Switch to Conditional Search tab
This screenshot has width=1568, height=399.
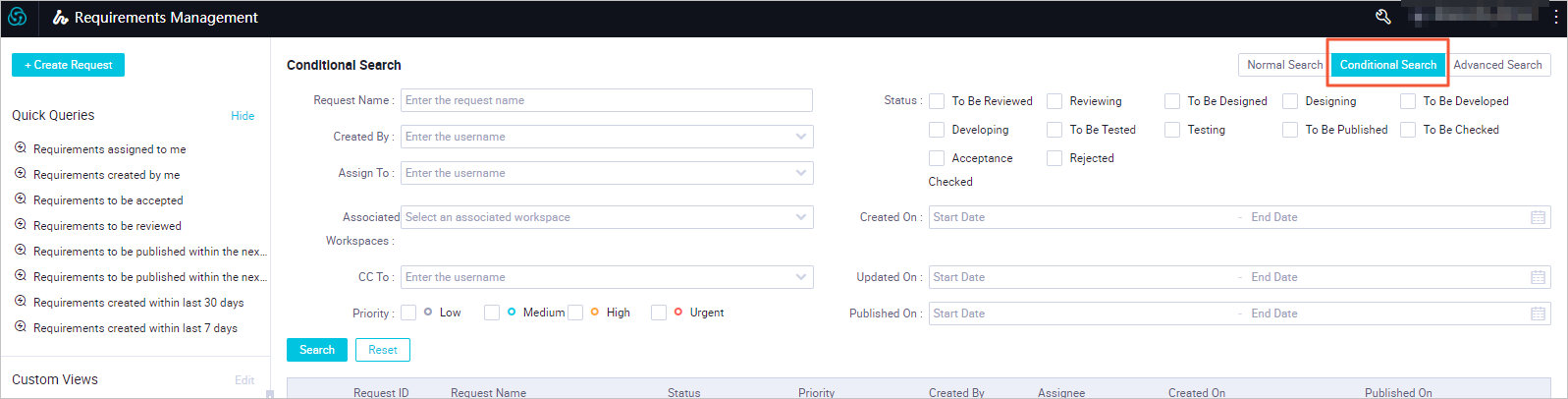(1388, 65)
